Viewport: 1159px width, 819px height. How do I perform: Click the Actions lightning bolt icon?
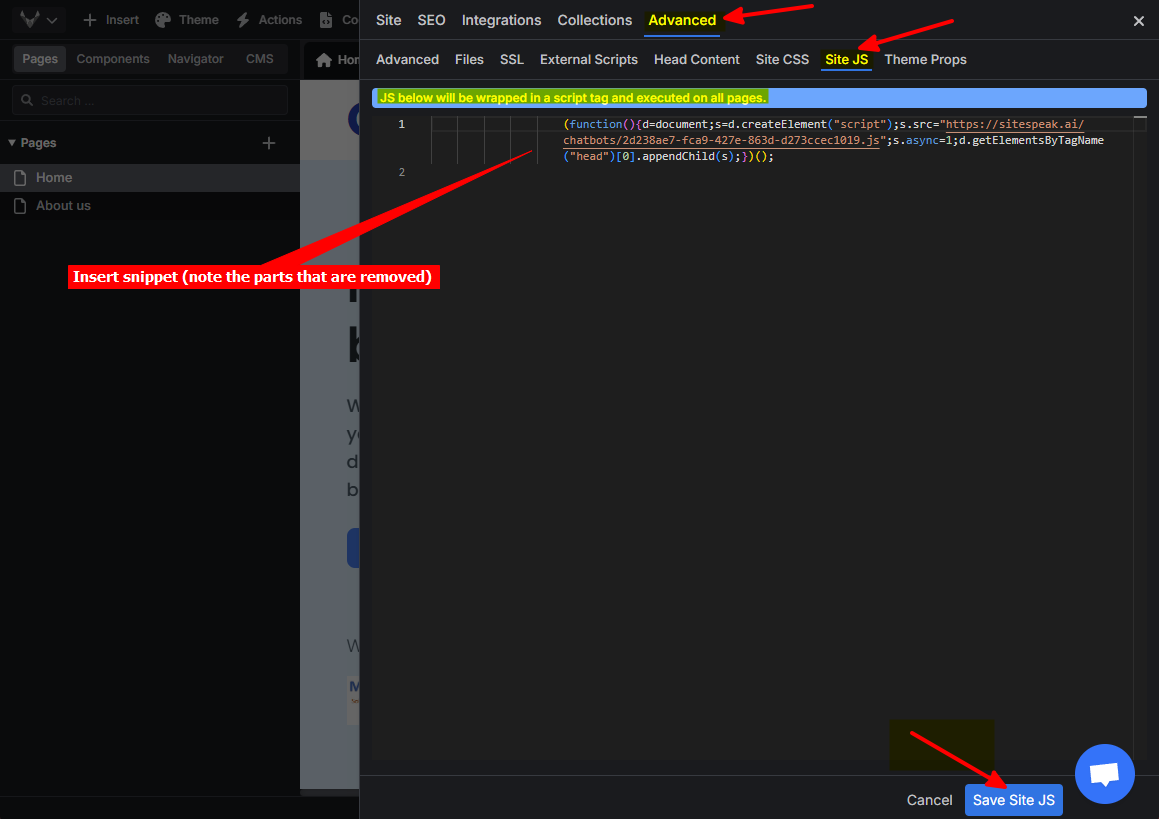(x=243, y=20)
